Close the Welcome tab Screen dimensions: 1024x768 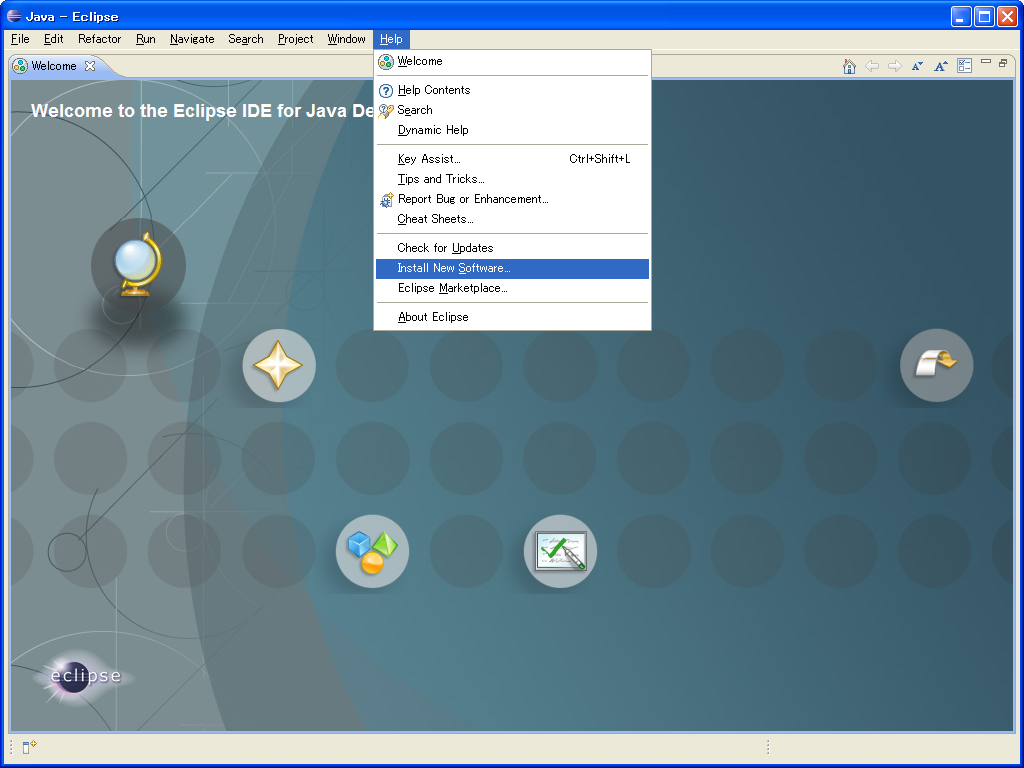[90, 66]
